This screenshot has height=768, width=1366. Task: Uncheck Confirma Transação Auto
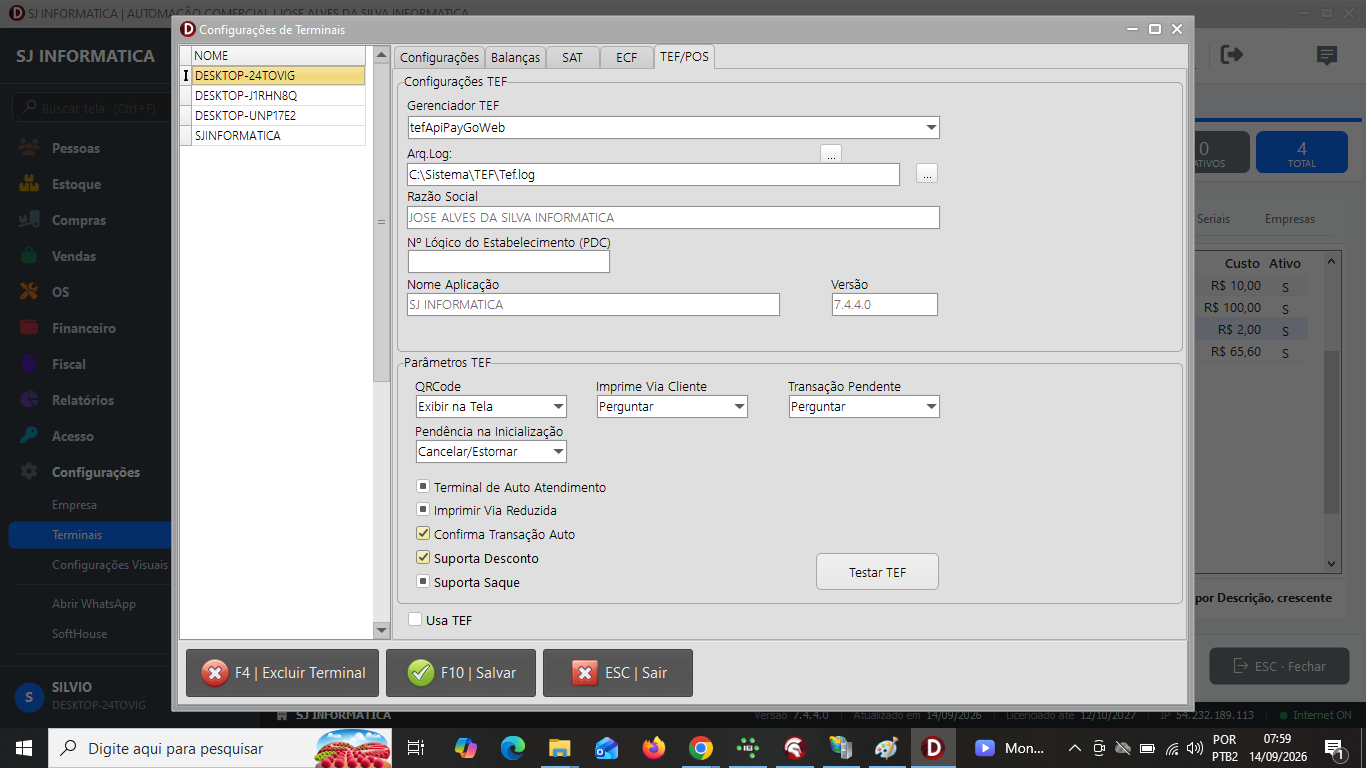pyautogui.click(x=423, y=534)
